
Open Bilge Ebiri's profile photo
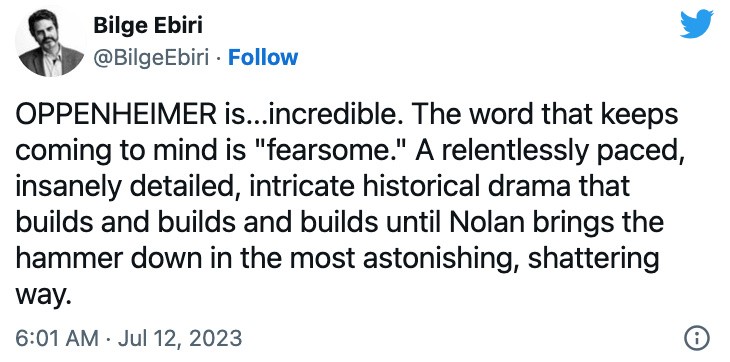[x=49, y=42]
